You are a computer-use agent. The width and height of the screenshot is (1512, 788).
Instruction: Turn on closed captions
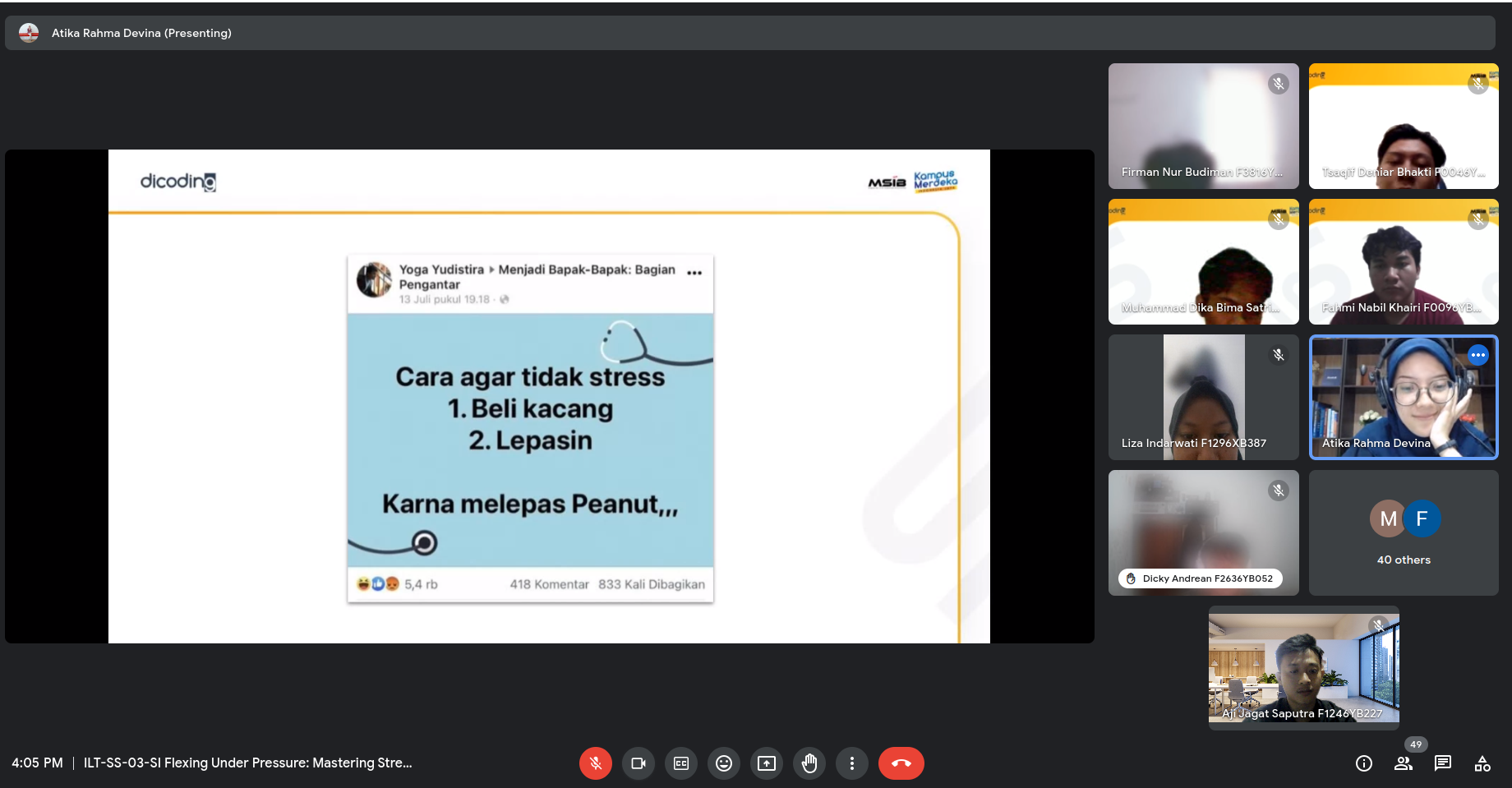point(681,763)
